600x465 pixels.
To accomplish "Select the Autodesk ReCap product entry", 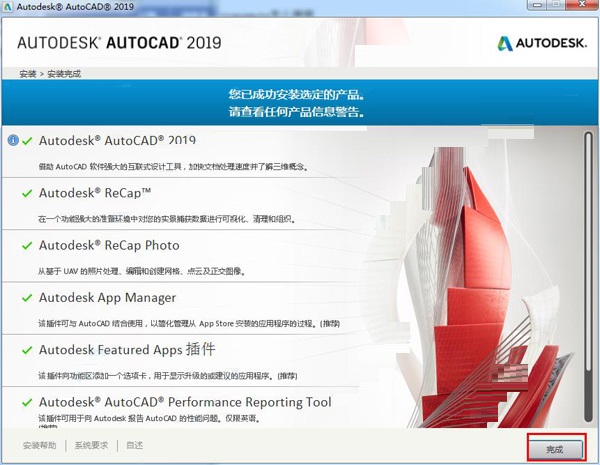I will [95, 193].
